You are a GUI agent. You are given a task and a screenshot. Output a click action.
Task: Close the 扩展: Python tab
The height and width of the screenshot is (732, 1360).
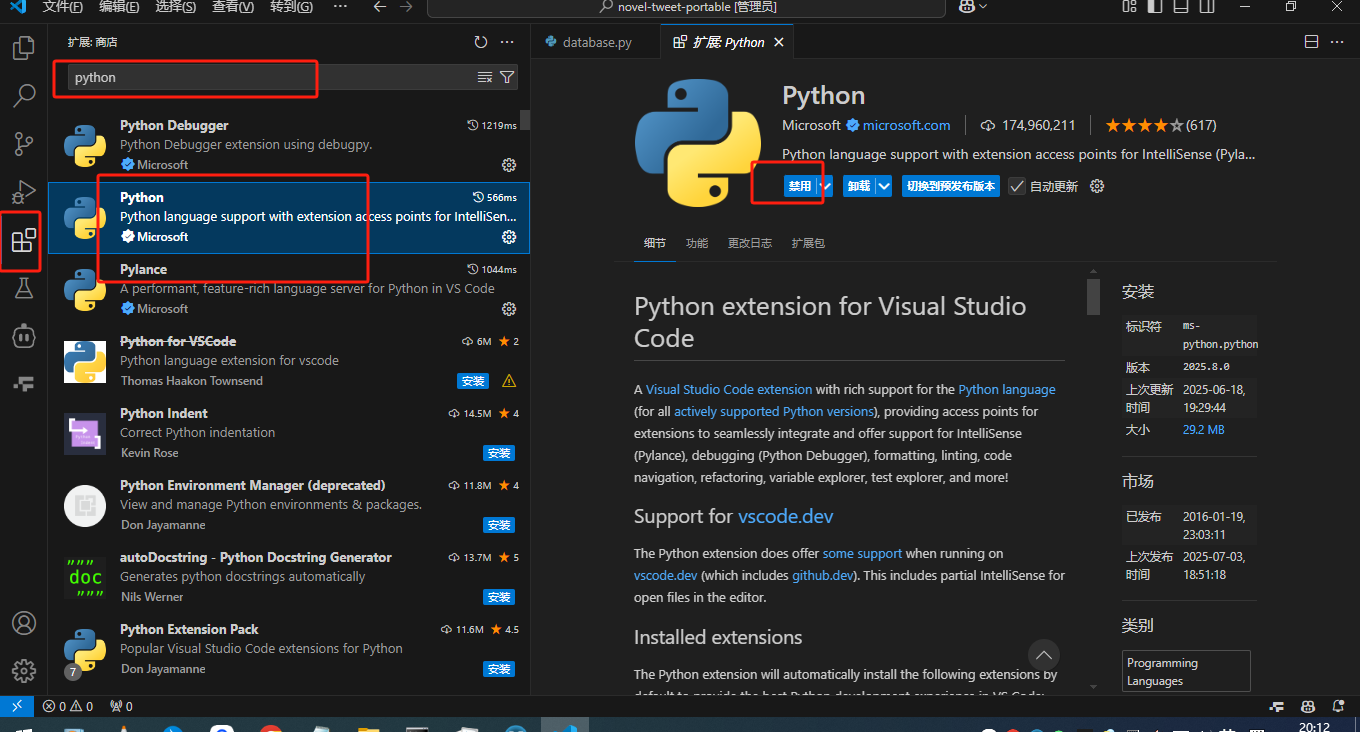tap(779, 42)
